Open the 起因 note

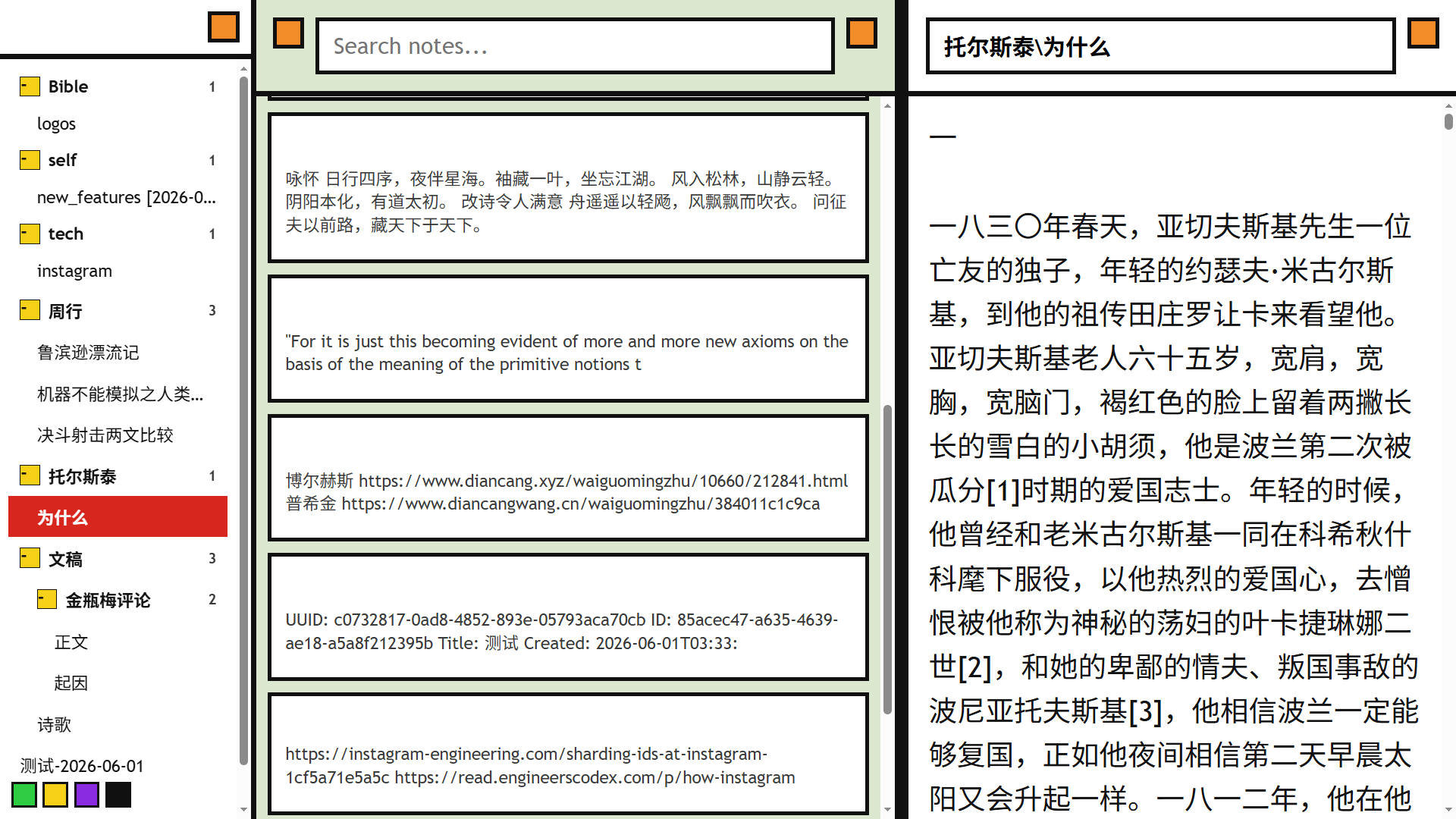tap(118, 683)
